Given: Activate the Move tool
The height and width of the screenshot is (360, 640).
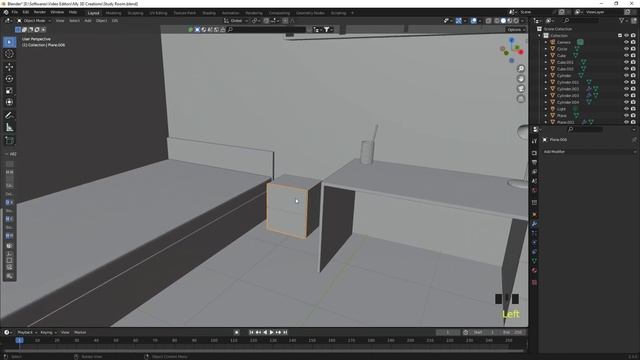Looking at the screenshot, I should [x=9, y=67].
